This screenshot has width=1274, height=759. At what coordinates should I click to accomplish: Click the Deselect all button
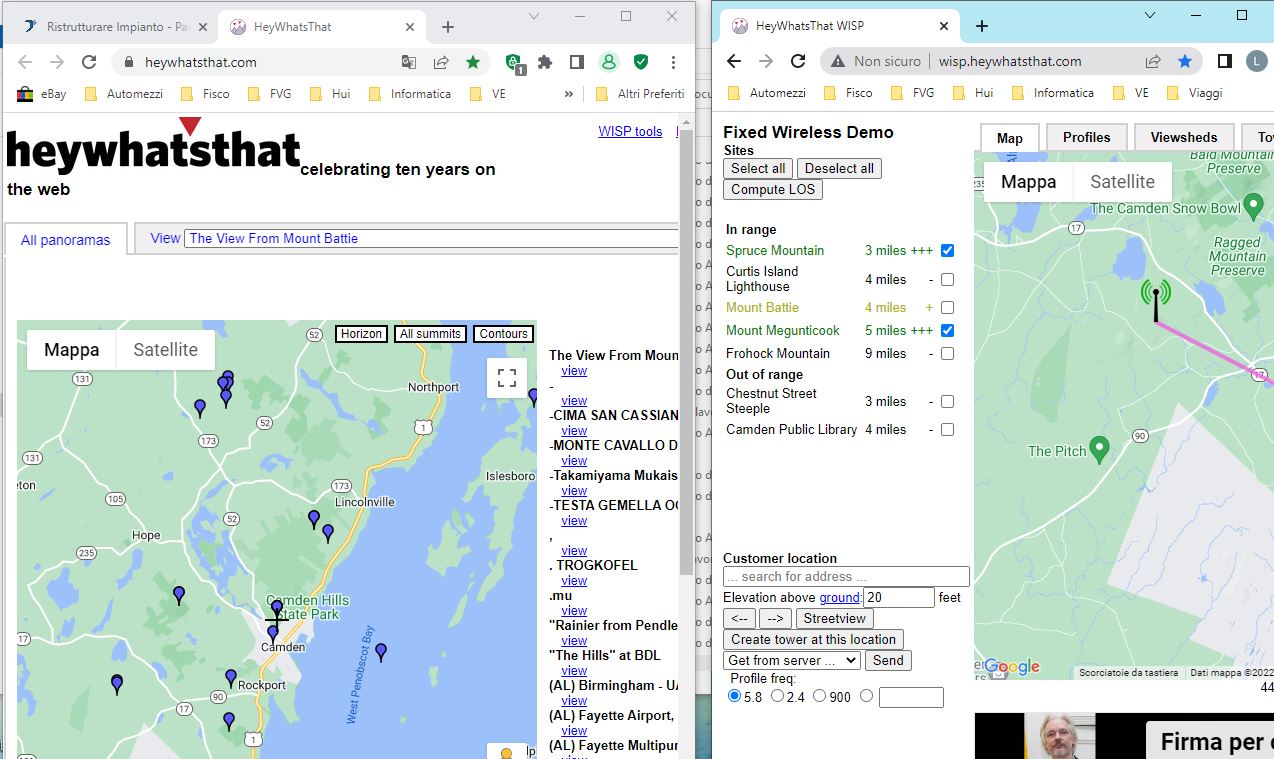[839, 168]
